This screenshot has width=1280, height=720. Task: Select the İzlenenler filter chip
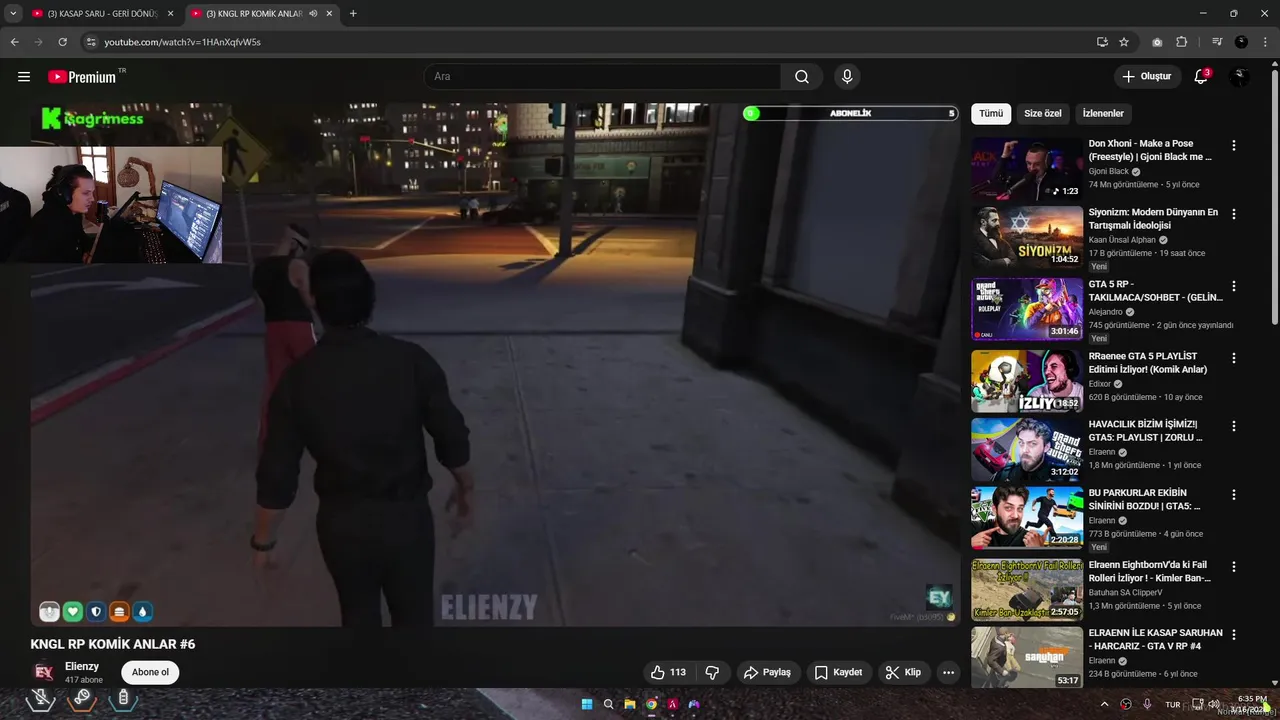[x=1103, y=114]
